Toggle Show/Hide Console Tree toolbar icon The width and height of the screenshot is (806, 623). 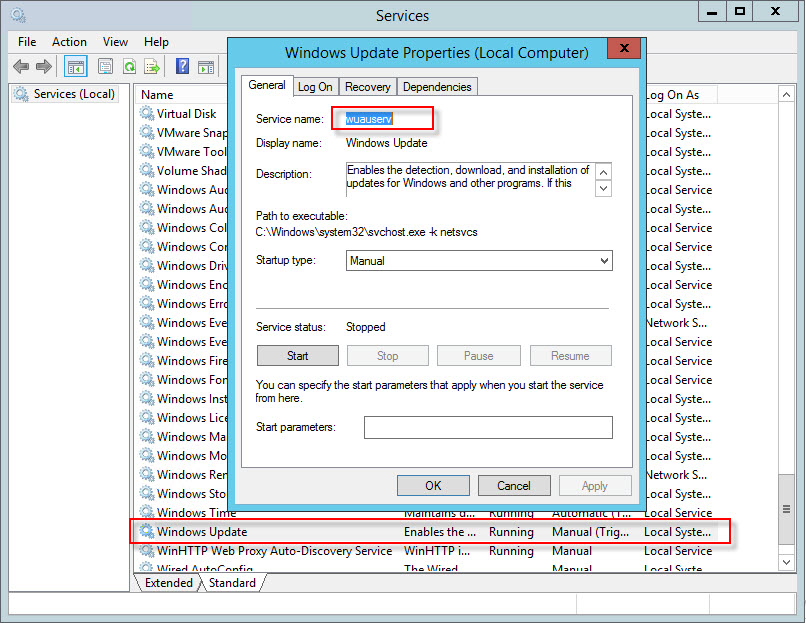point(76,66)
